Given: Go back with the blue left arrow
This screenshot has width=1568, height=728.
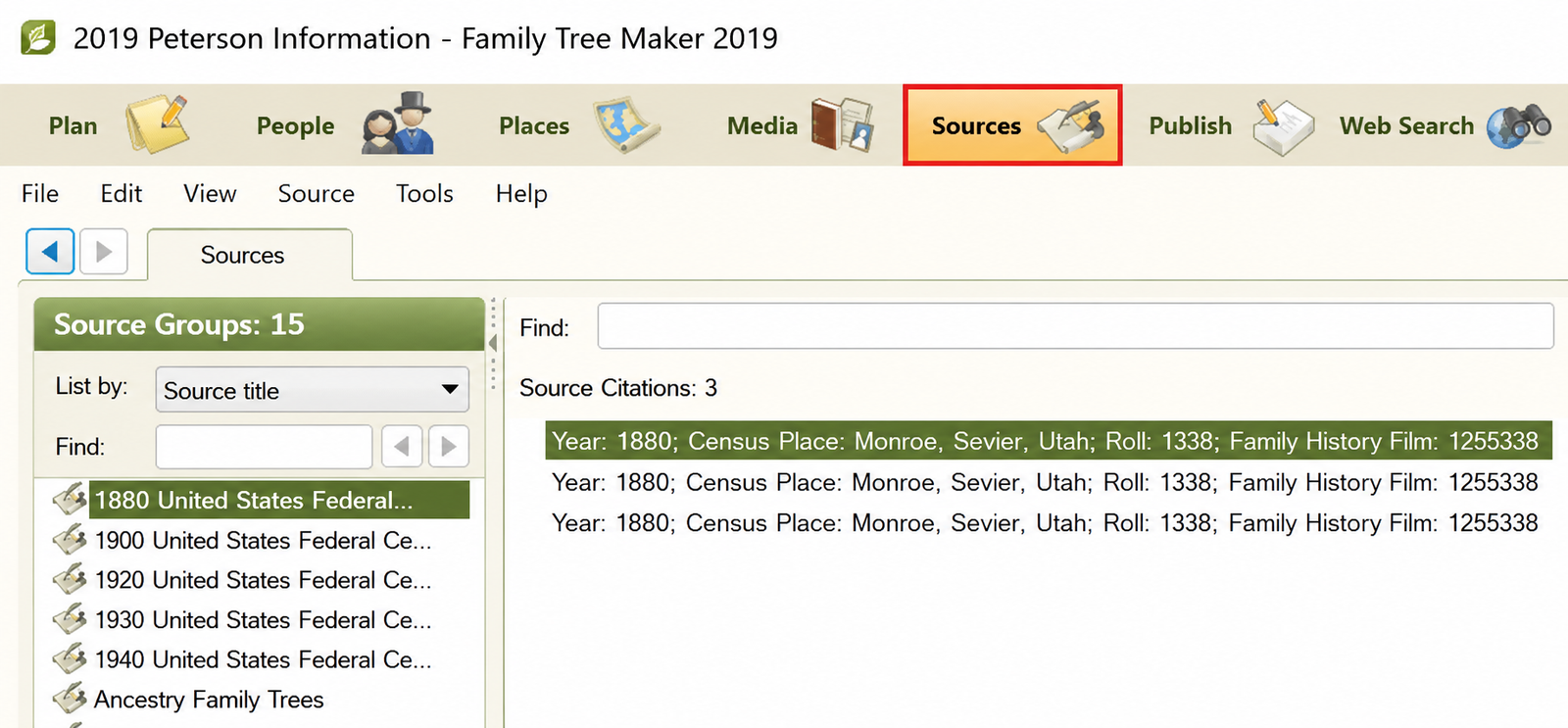Looking at the screenshot, I should click(50, 252).
